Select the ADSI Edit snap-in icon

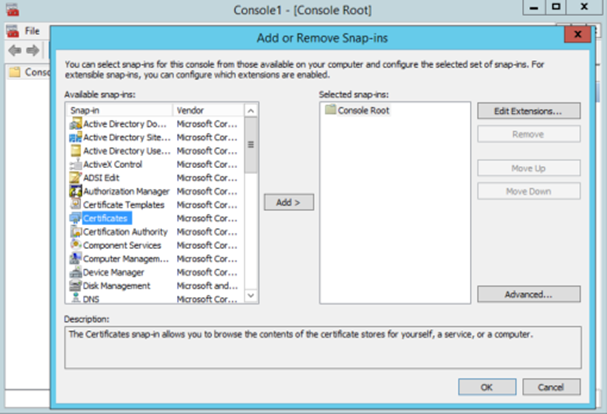(75, 177)
